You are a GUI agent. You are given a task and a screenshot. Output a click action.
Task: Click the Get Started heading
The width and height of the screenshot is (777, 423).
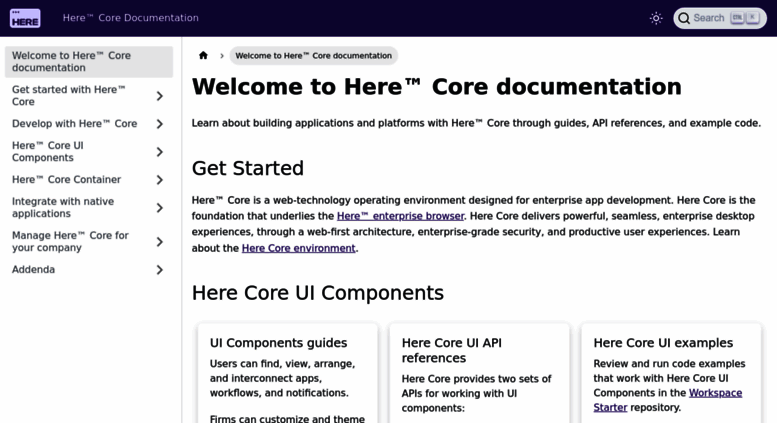click(x=248, y=168)
